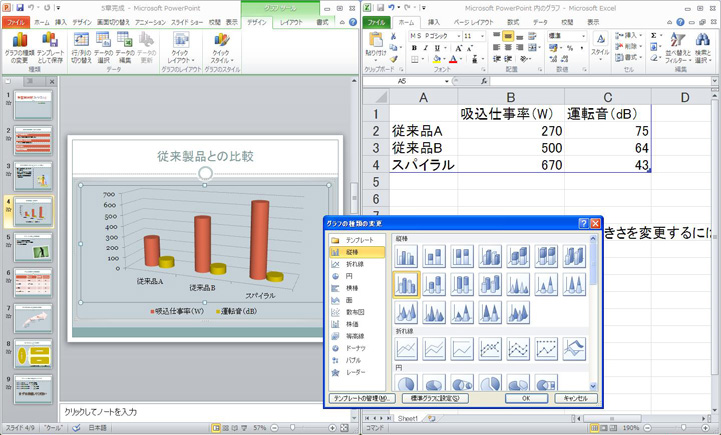This screenshot has height=435, width=721.
Task: Open Excel Page Layout tab
Action: [x=473, y=22]
